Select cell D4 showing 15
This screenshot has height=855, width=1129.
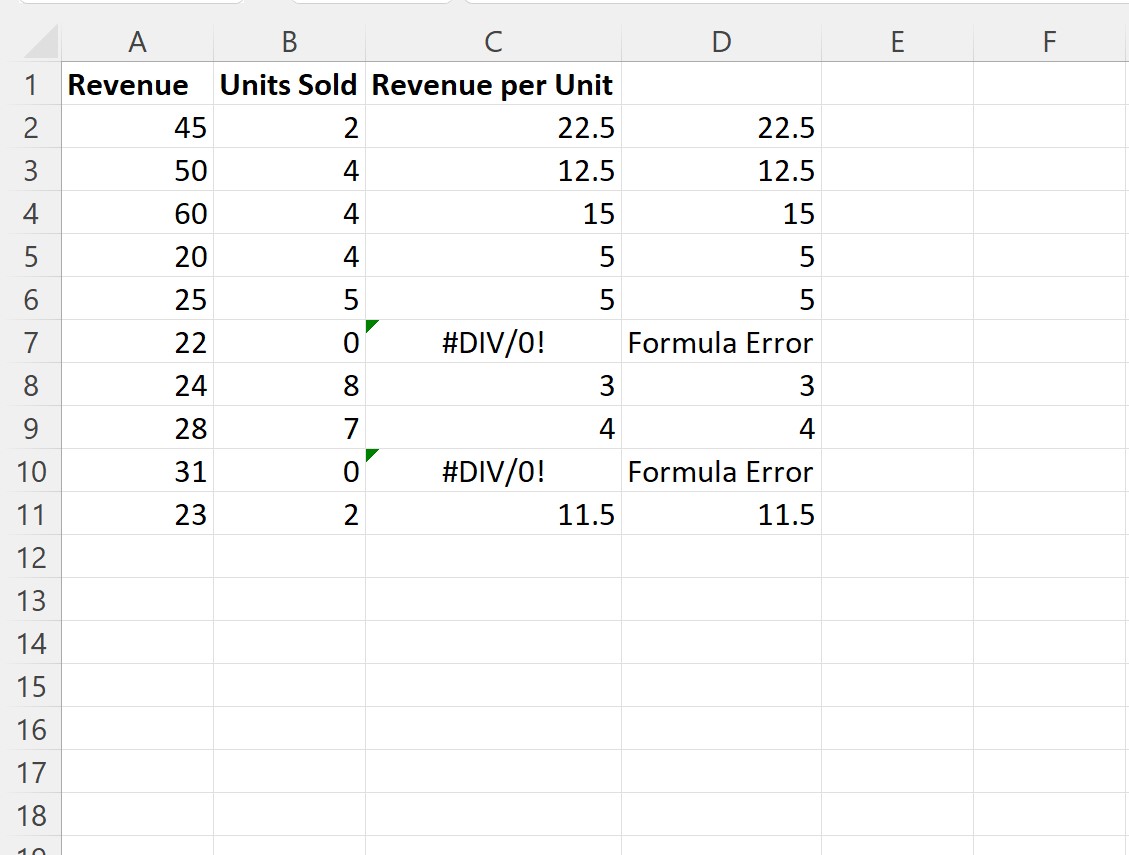(721, 213)
